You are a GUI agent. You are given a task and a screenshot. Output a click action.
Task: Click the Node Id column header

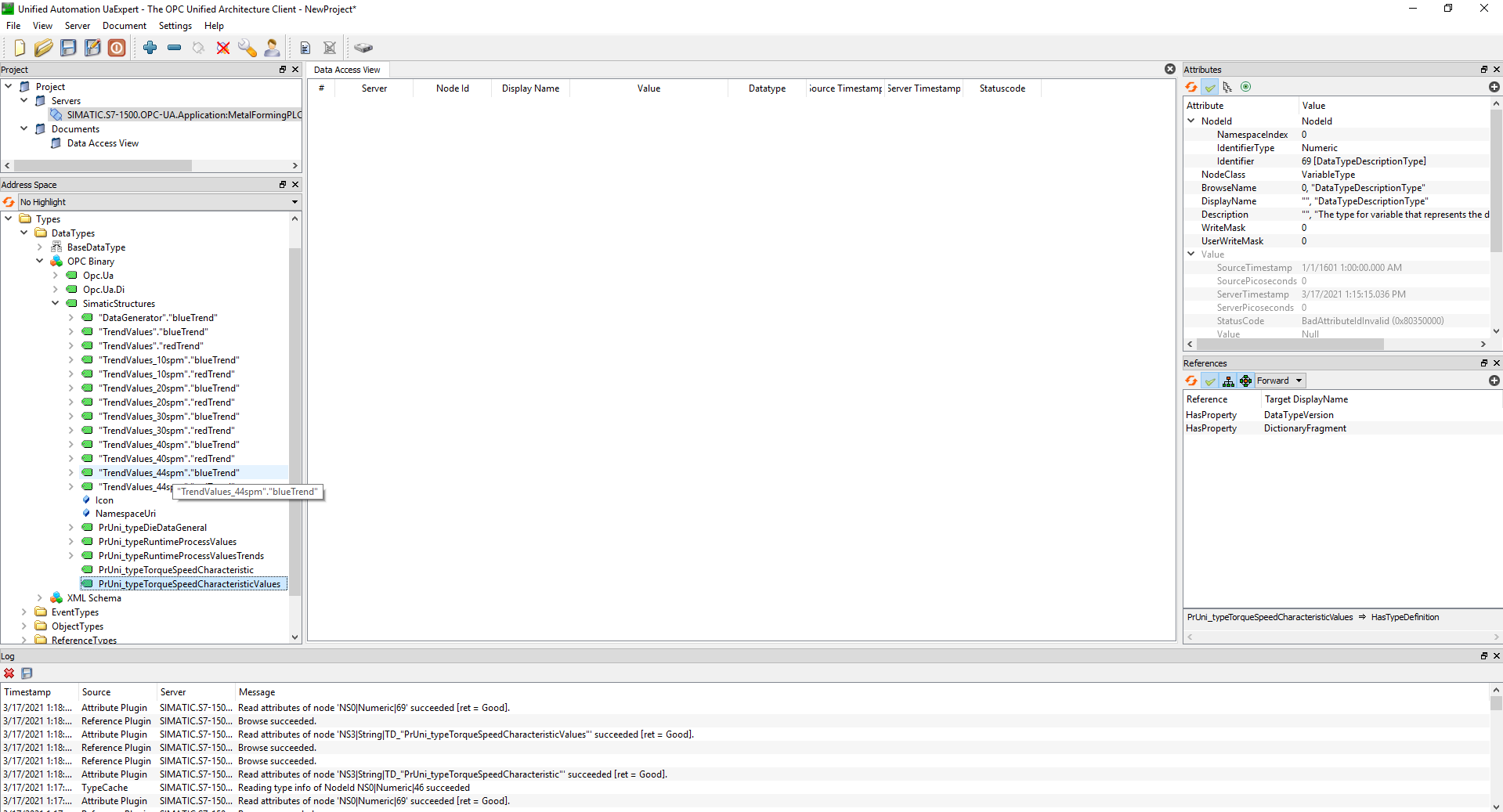click(453, 88)
